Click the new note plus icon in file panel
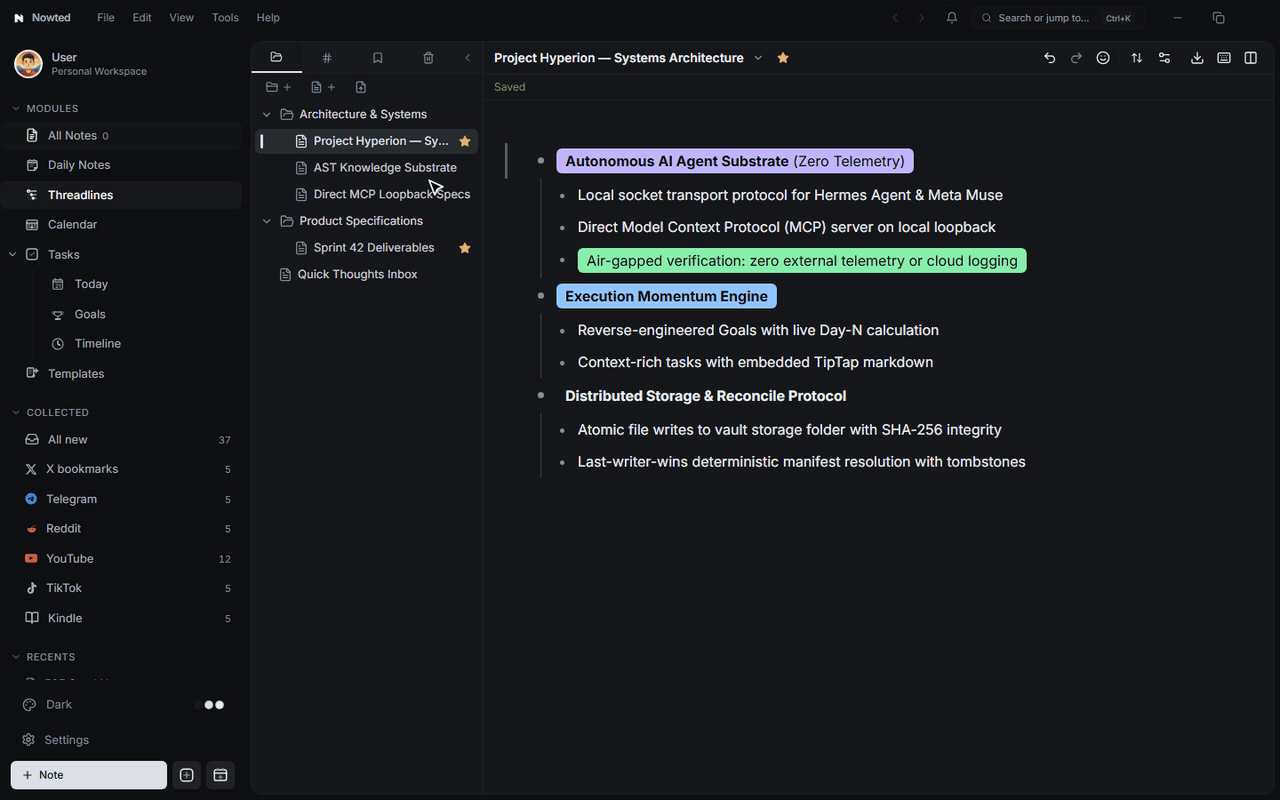The width and height of the screenshot is (1280, 800). coord(323,87)
